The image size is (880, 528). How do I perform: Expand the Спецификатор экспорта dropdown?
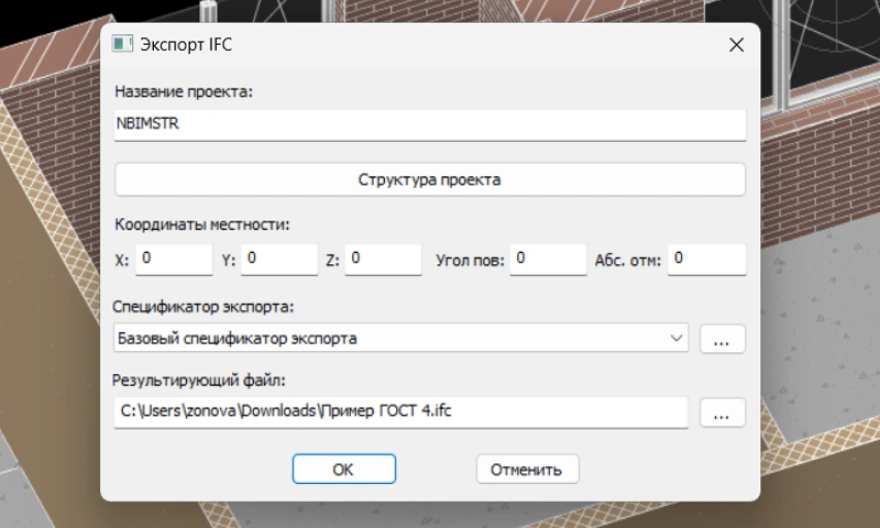pyautogui.click(x=677, y=339)
